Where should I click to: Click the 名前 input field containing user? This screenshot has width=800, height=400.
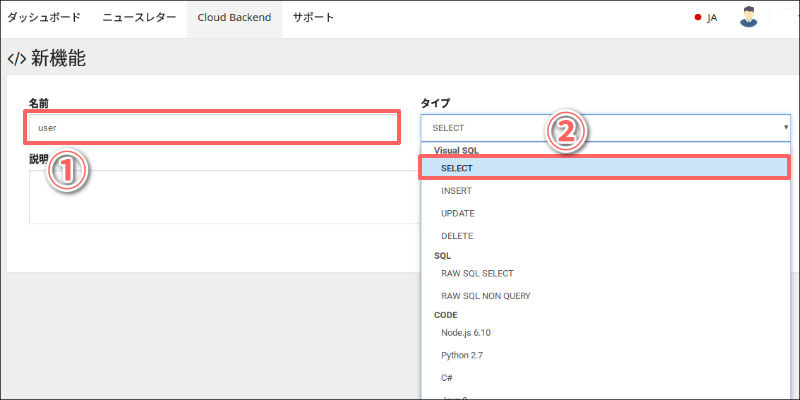(x=212, y=128)
